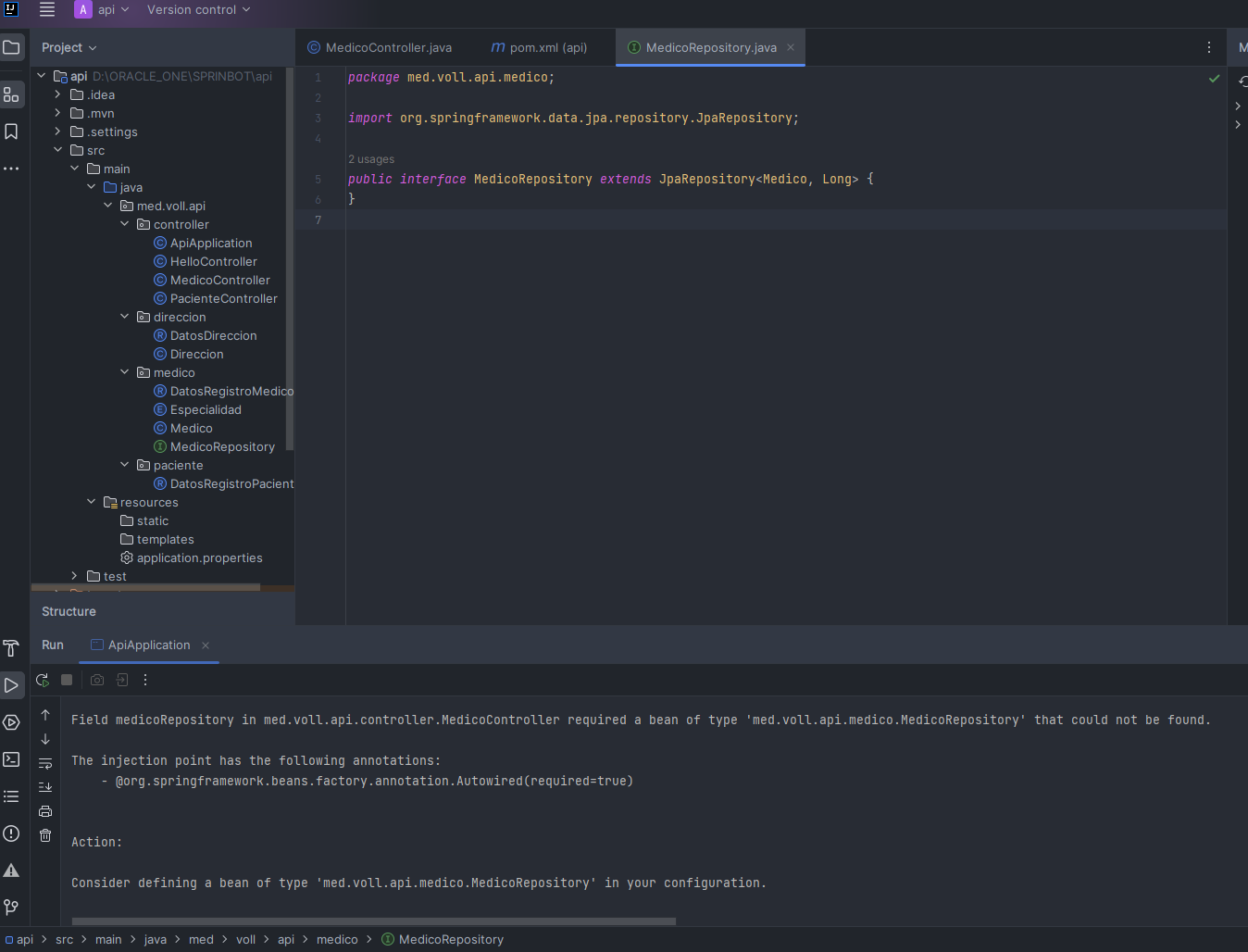Click the green inspection checkmark
Screen dimensions: 1248x952
point(1214,79)
